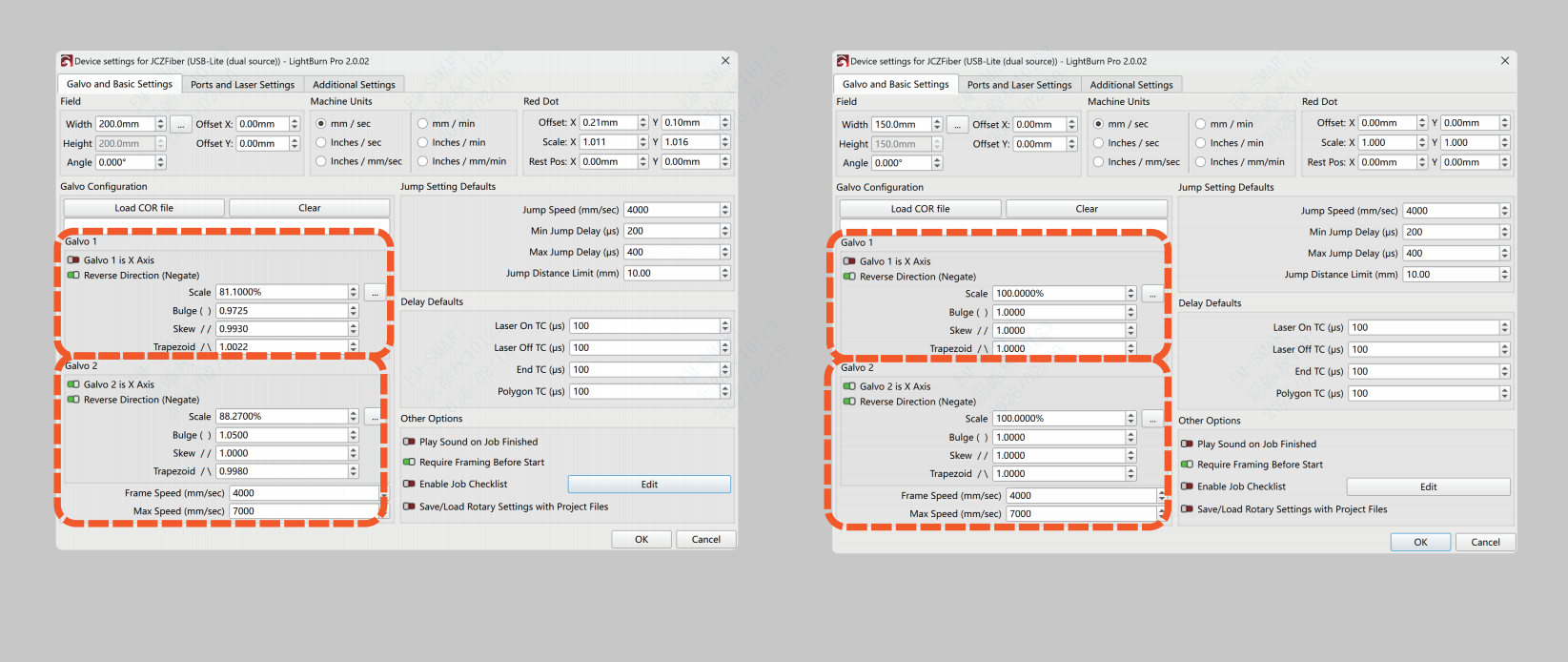The image size is (1568, 662).
Task: Toggle Galvo 1 Reverse Direction in left window
Action: pyautogui.click(x=73, y=275)
